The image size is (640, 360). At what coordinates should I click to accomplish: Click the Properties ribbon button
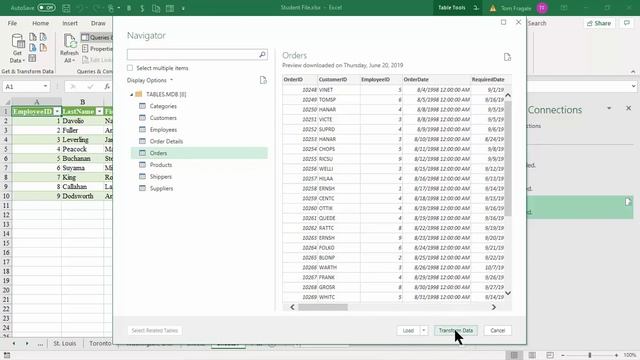[97, 49]
